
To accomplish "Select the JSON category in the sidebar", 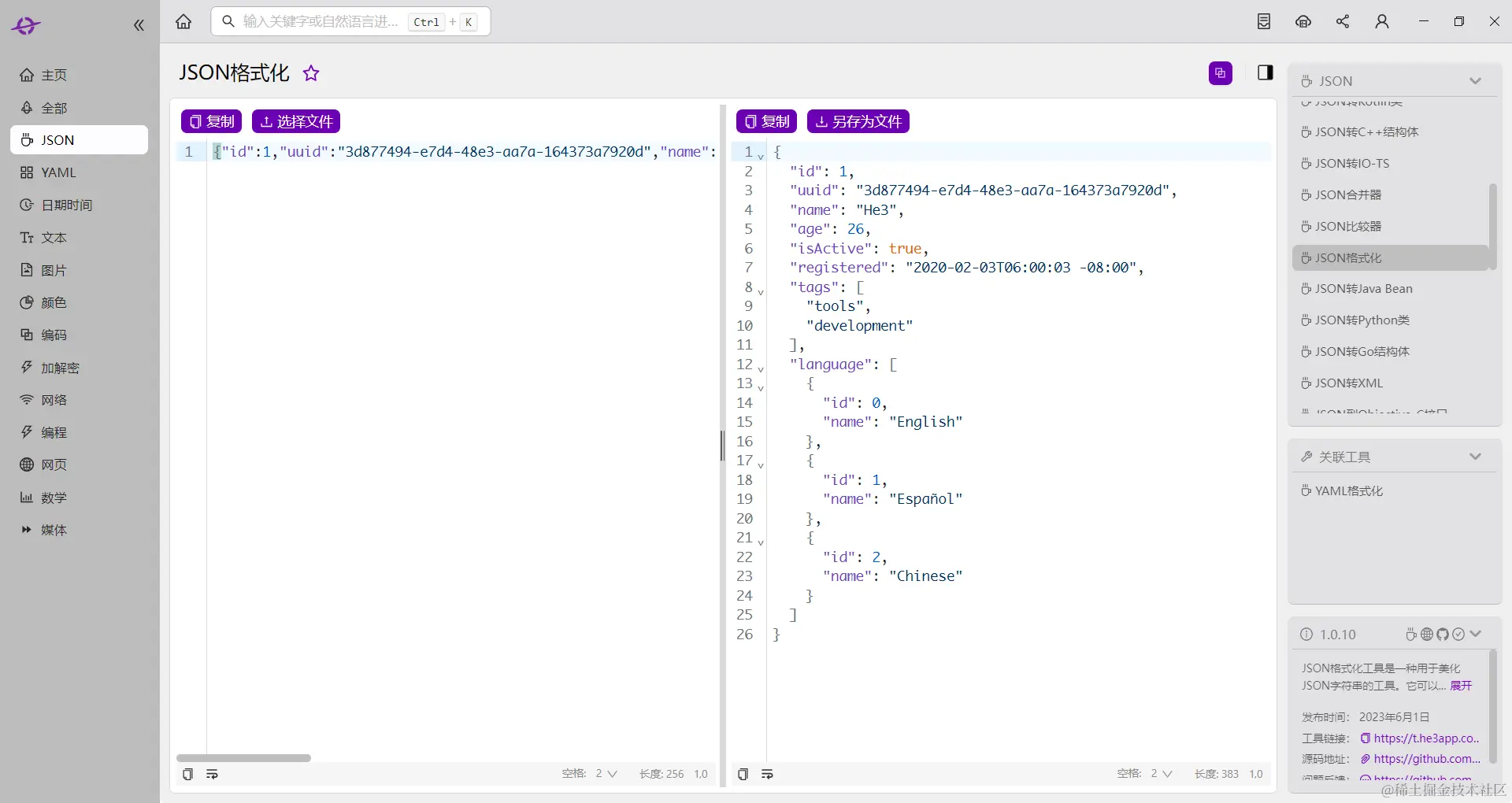I will [x=79, y=140].
